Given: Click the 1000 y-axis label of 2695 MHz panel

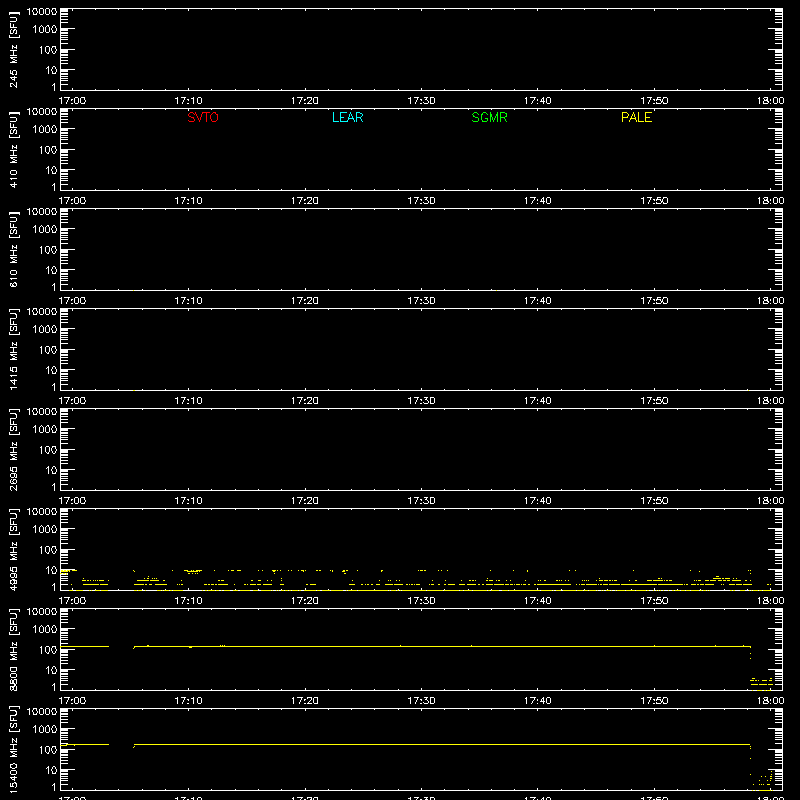Looking at the screenshot, I should (45, 429).
